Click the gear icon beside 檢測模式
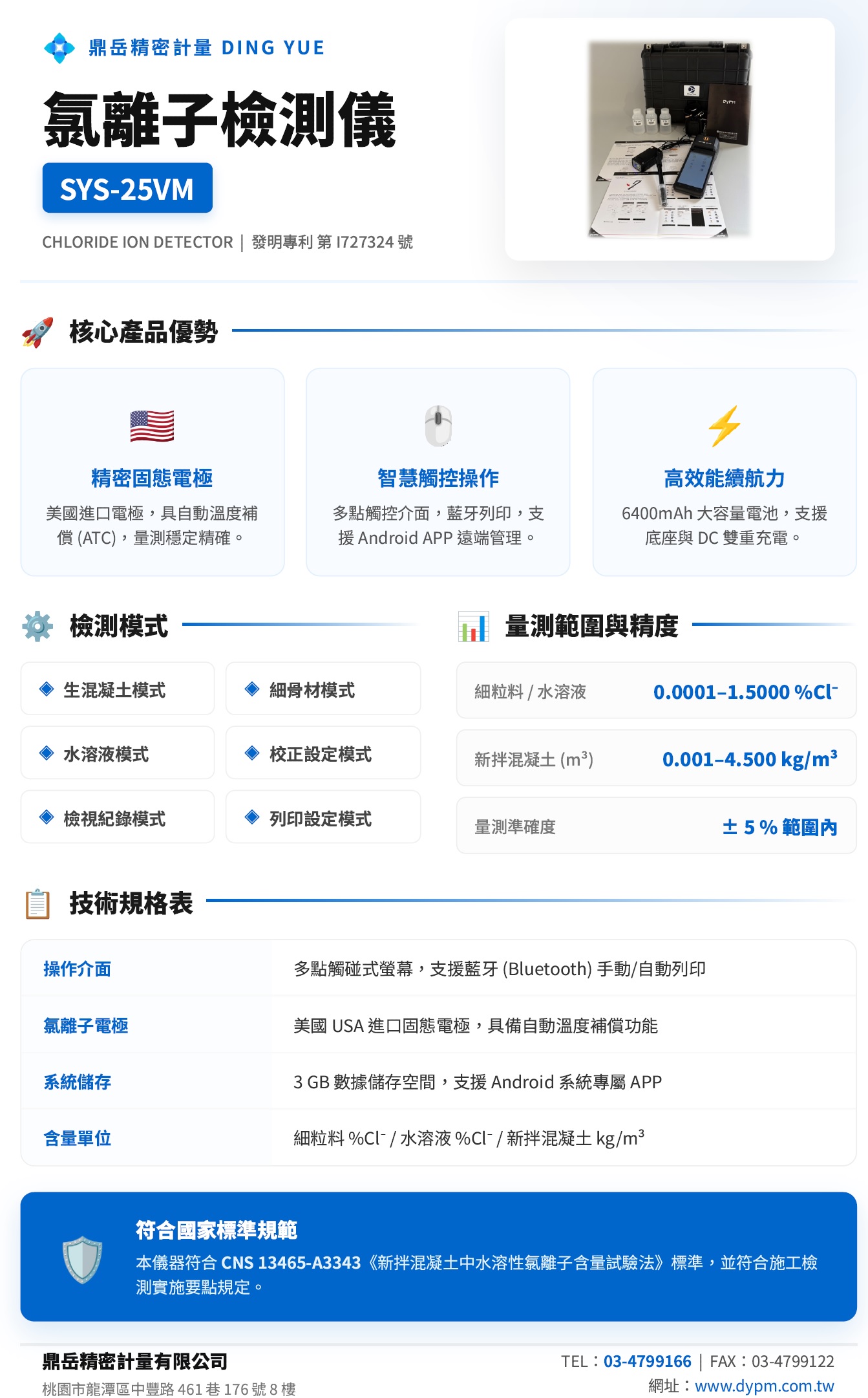This screenshot has height=1398, width=868. coord(37,626)
